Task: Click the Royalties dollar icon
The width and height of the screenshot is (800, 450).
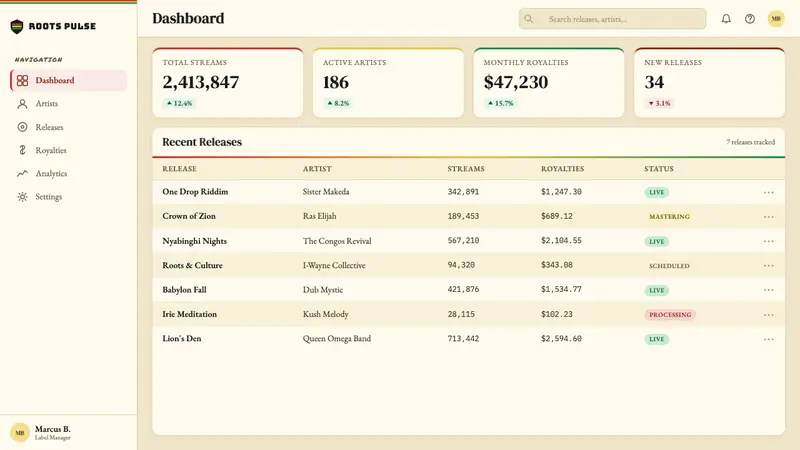Action: coord(22,150)
